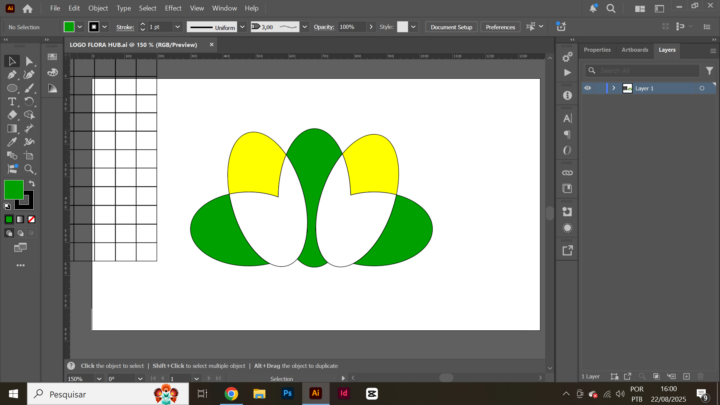Activate the Zoom tool
The height and width of the screenshot is (405, 720).
[x=29, y=169]
